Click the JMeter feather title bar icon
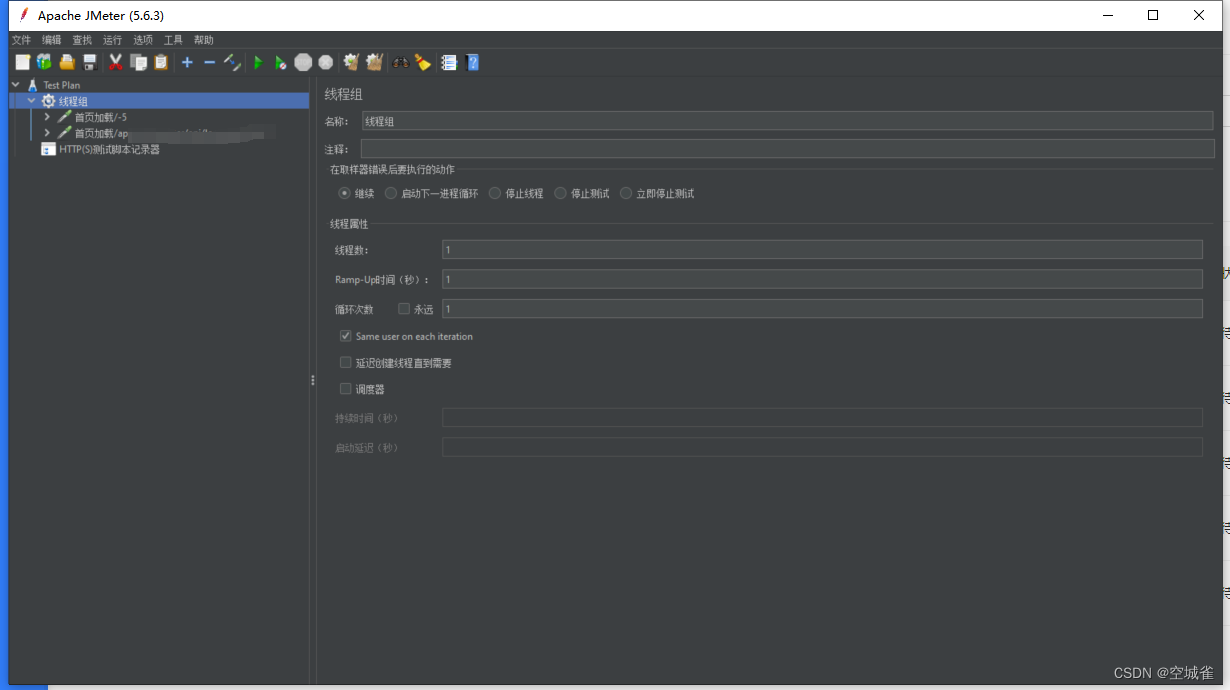The image size is (1230, 690). pyautogui.click(x=23, y=15)
